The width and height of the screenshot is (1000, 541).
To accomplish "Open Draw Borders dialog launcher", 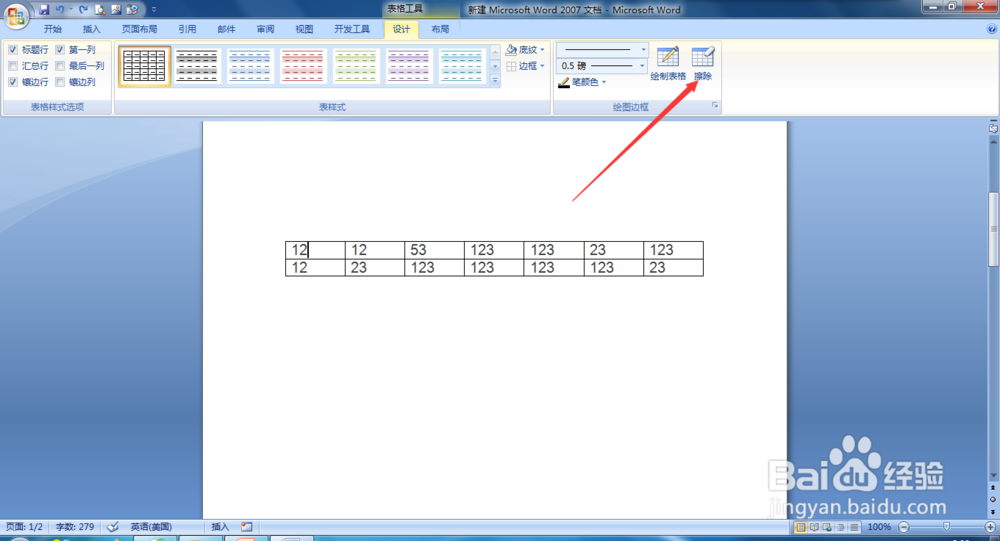I will (x=715, y=105).
